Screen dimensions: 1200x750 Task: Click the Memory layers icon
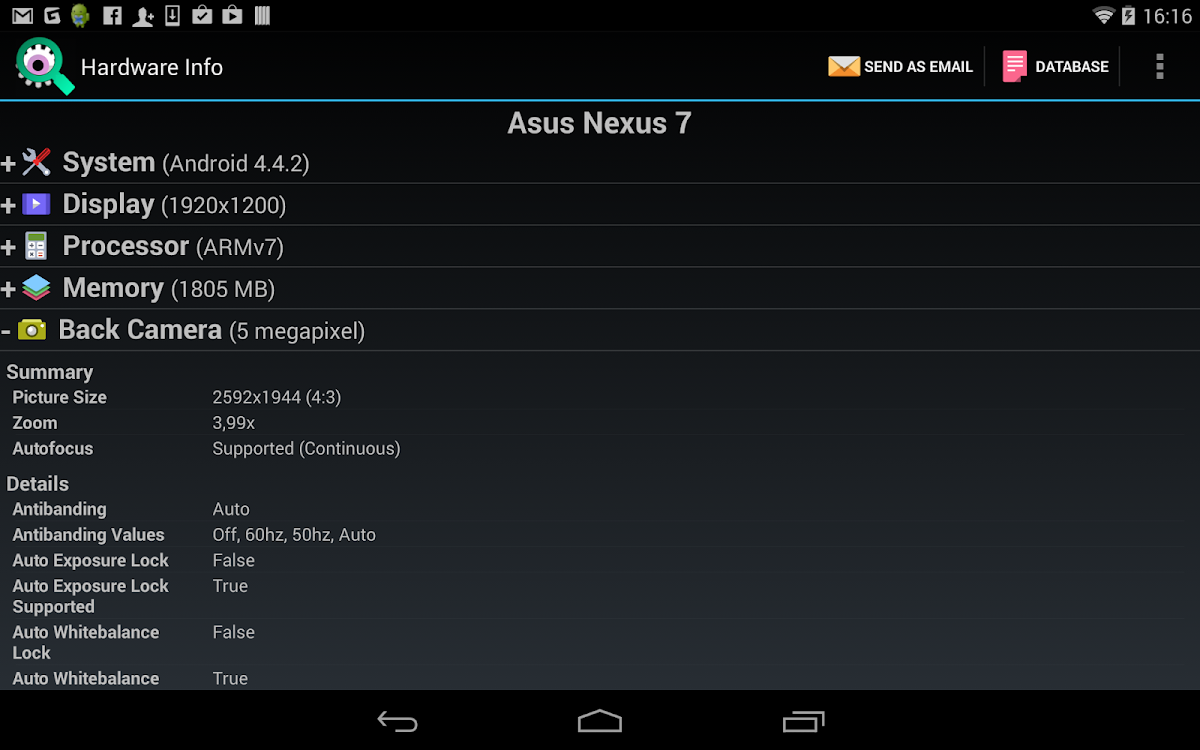pos(36,288)
